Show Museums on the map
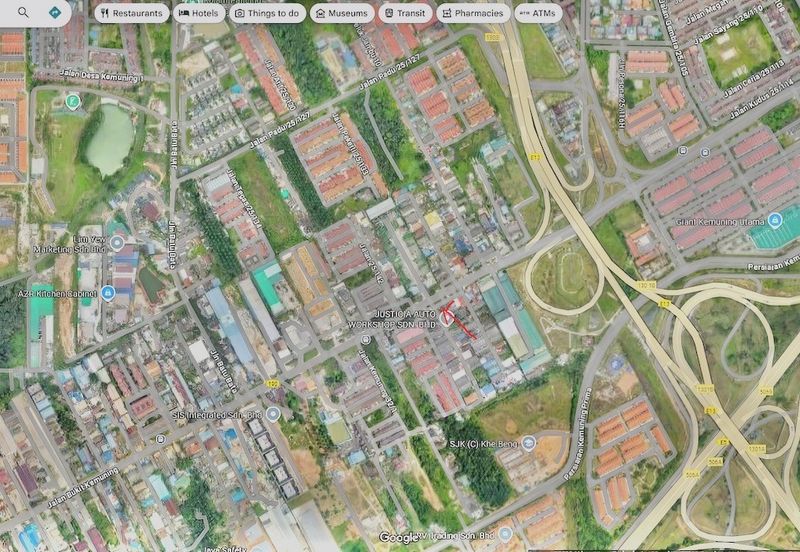800x552 pixels. [341, 13]
